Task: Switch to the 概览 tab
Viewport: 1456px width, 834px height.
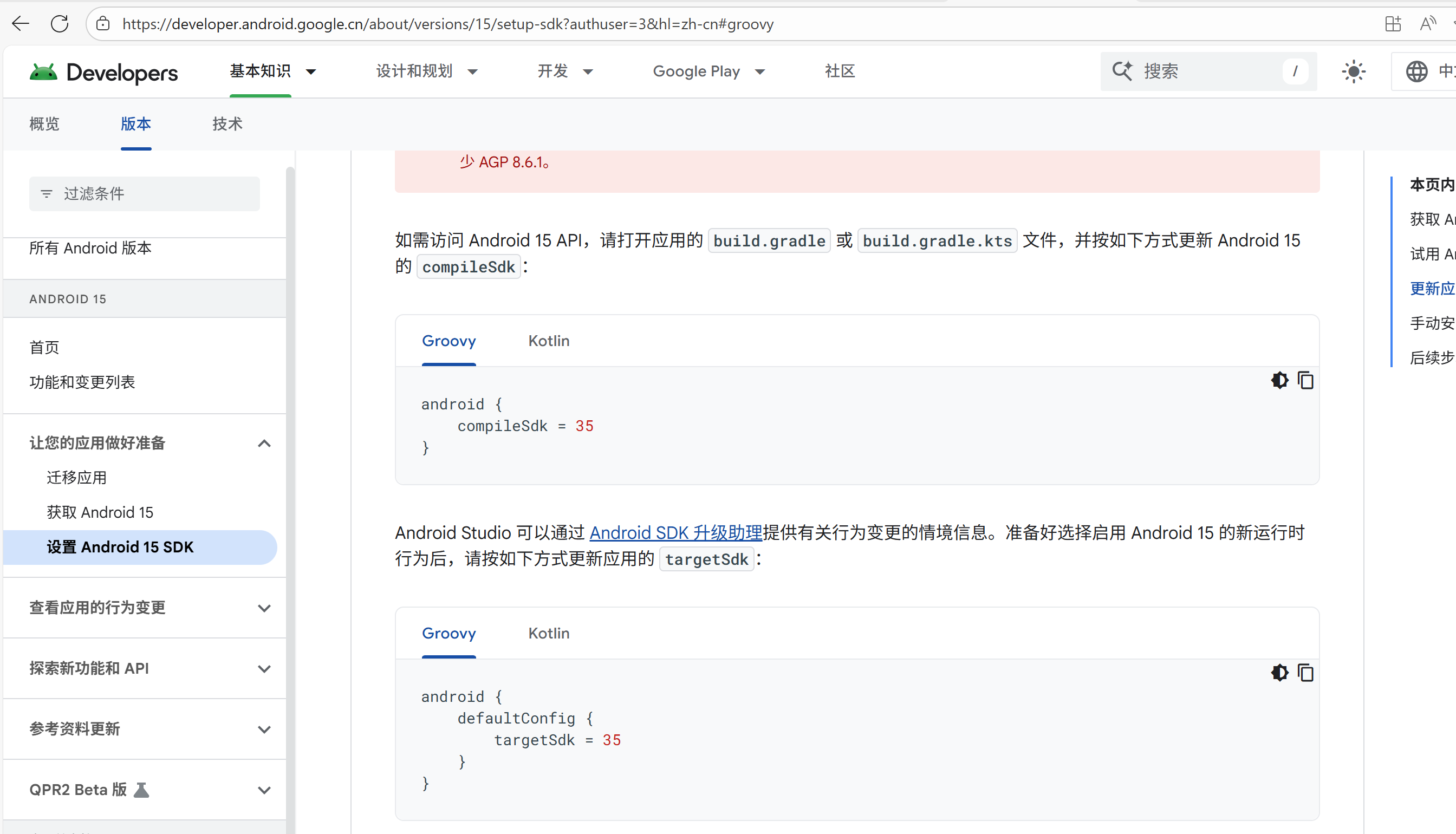Action: click(44, 123)
